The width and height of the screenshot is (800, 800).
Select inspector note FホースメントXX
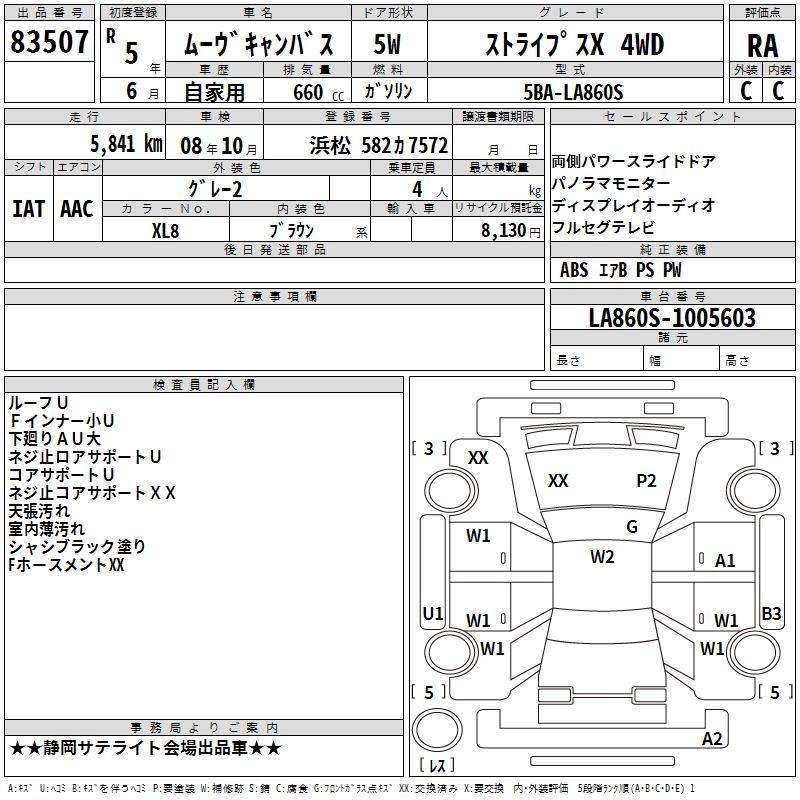(66, 565)
